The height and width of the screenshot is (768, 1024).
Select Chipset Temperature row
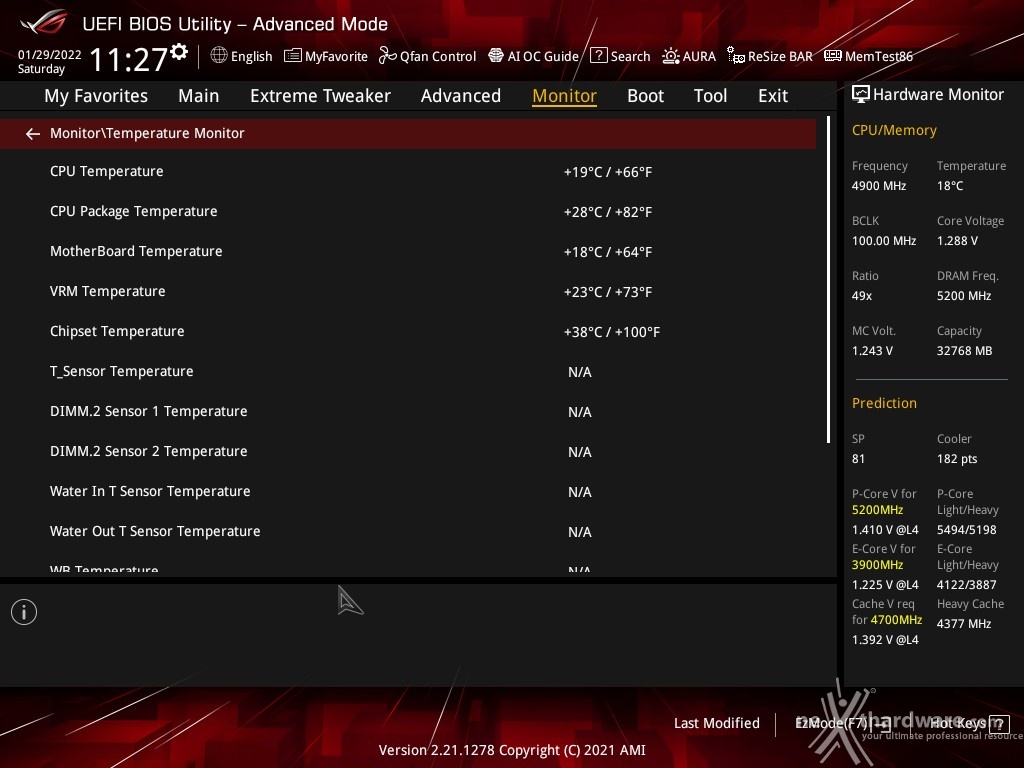[x=408, y=332]
